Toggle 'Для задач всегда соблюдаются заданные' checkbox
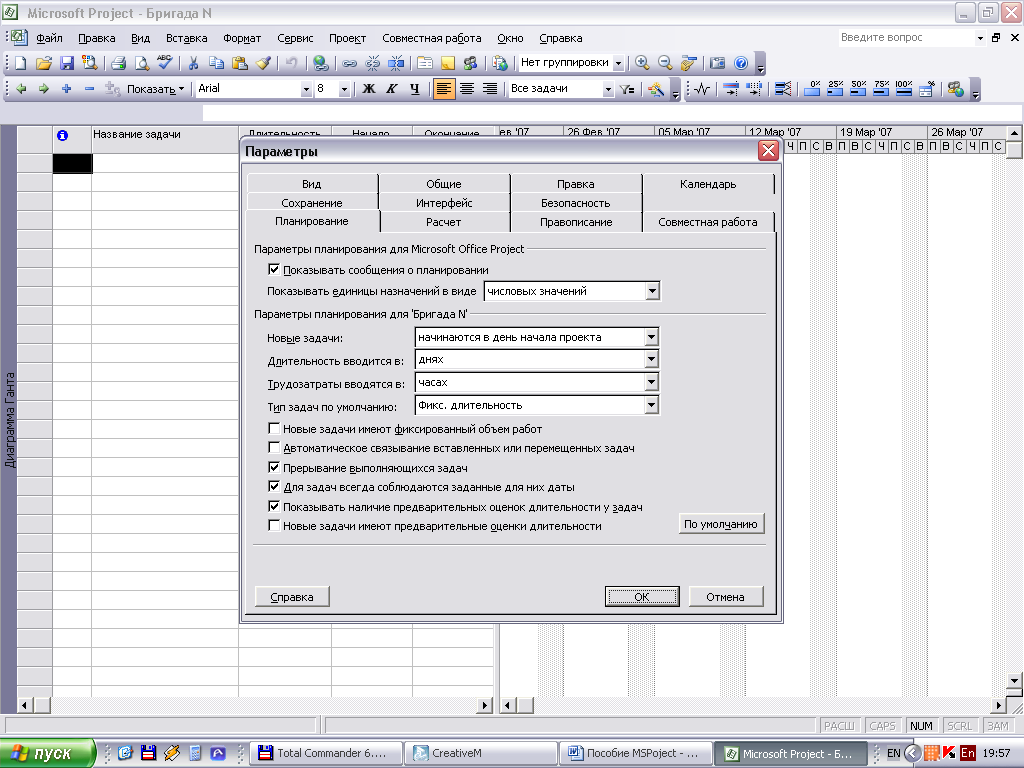1024x768 pixels. tap(274, 487)
